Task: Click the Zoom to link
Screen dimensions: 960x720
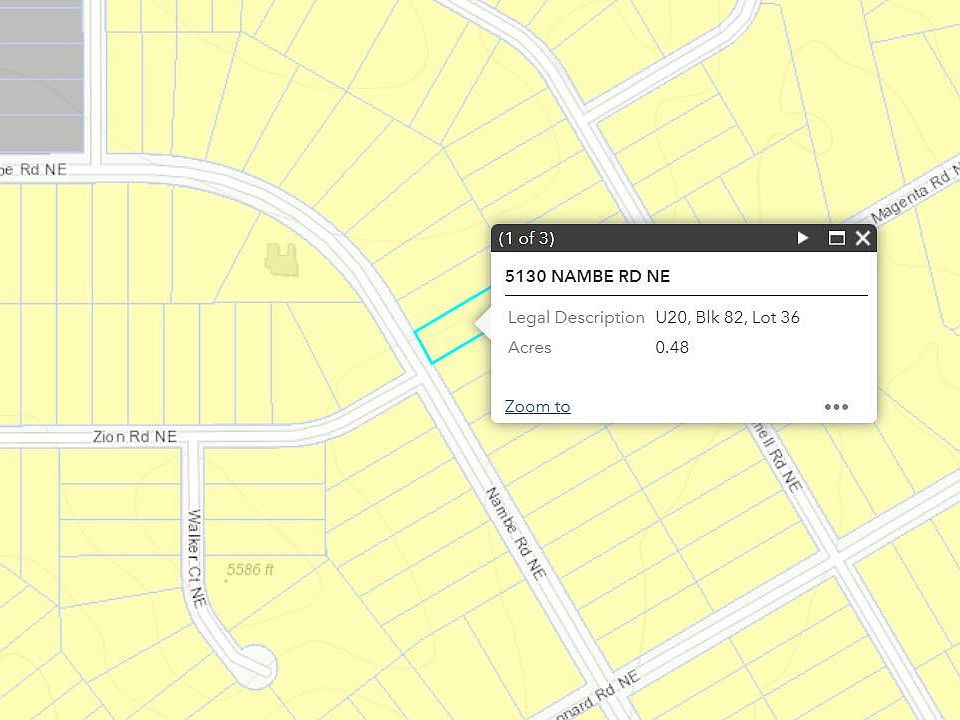Action: click(538, 407)
